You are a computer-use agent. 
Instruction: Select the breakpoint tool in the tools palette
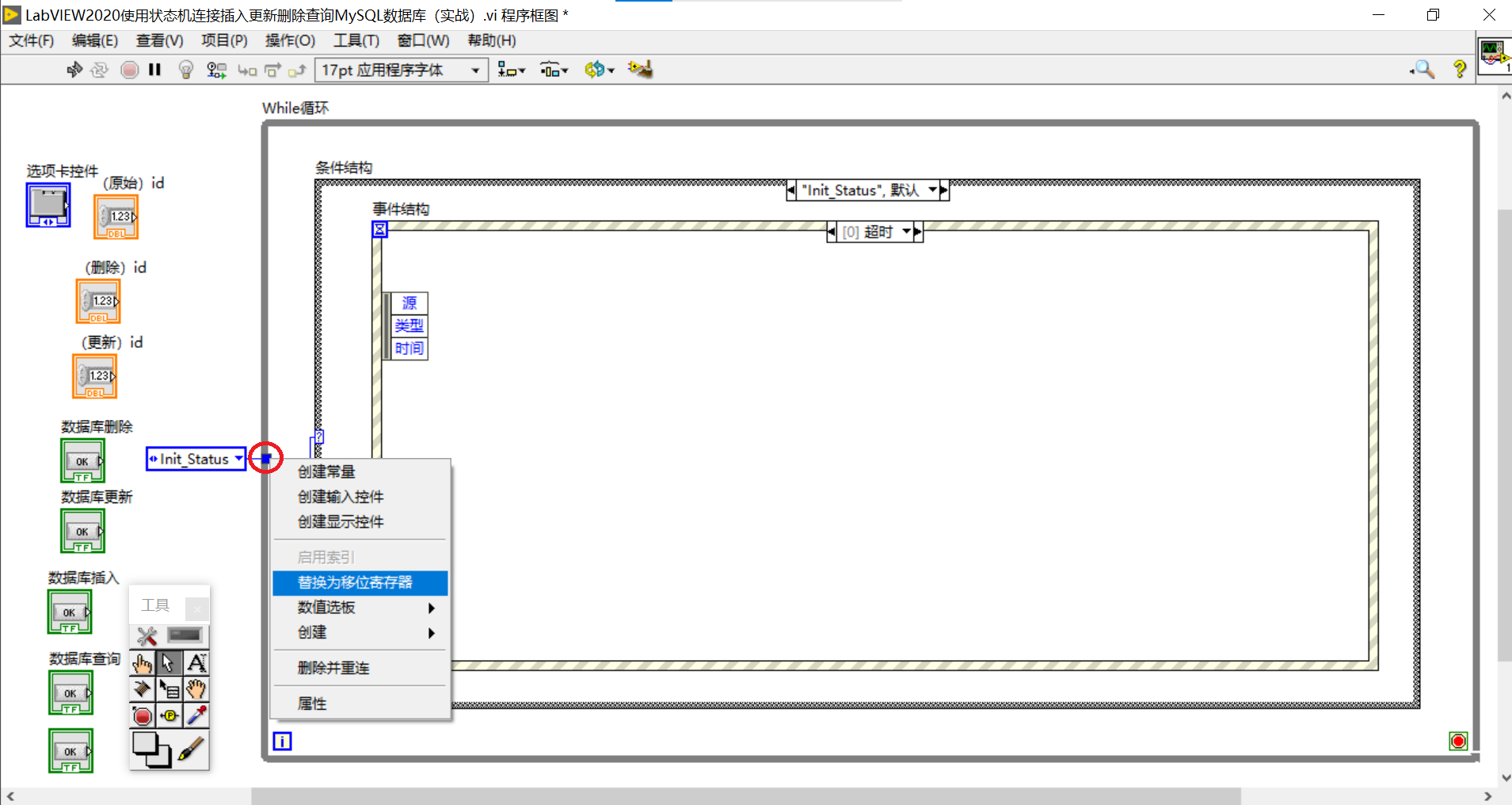(143, 715)
